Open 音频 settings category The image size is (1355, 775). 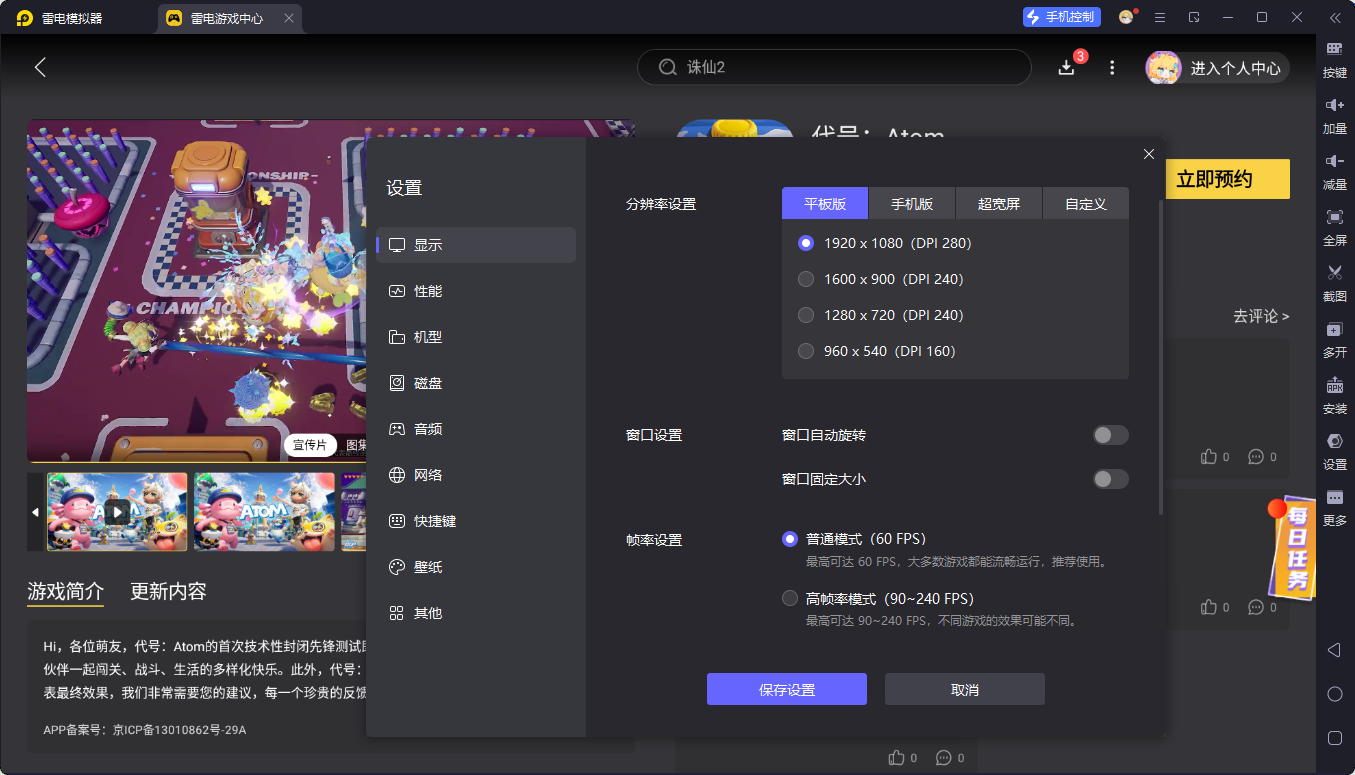[x=476, y=429]
